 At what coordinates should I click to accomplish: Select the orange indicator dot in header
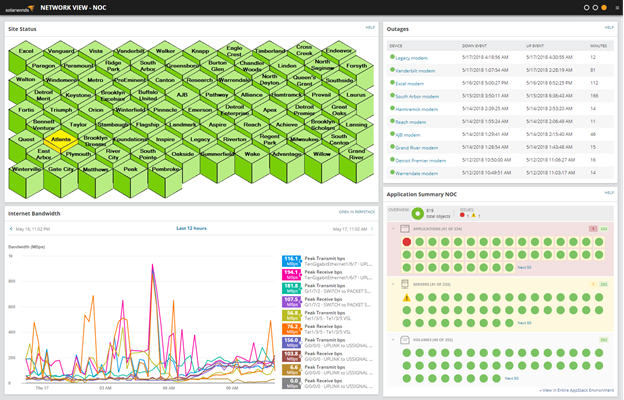604,8
